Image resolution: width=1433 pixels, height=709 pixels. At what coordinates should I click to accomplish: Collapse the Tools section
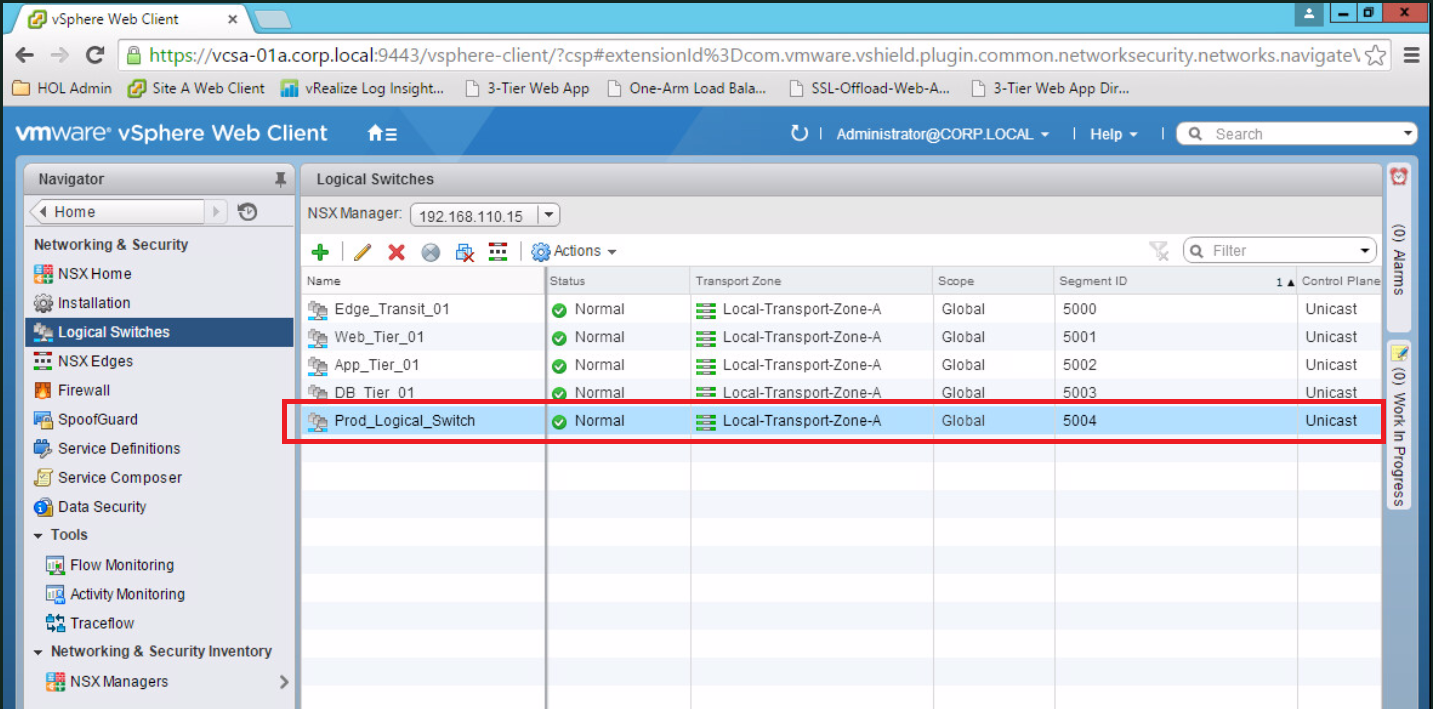[39, 535]
